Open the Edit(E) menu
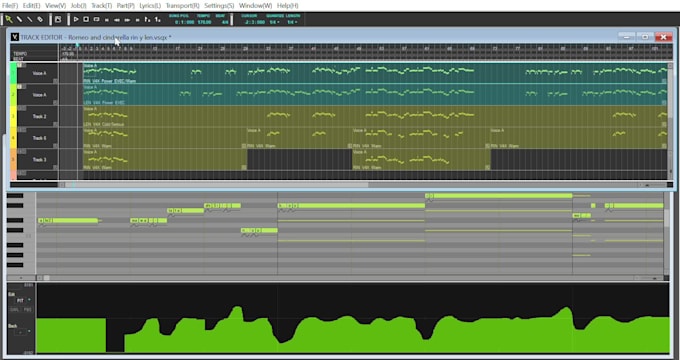 pos(31,6)
